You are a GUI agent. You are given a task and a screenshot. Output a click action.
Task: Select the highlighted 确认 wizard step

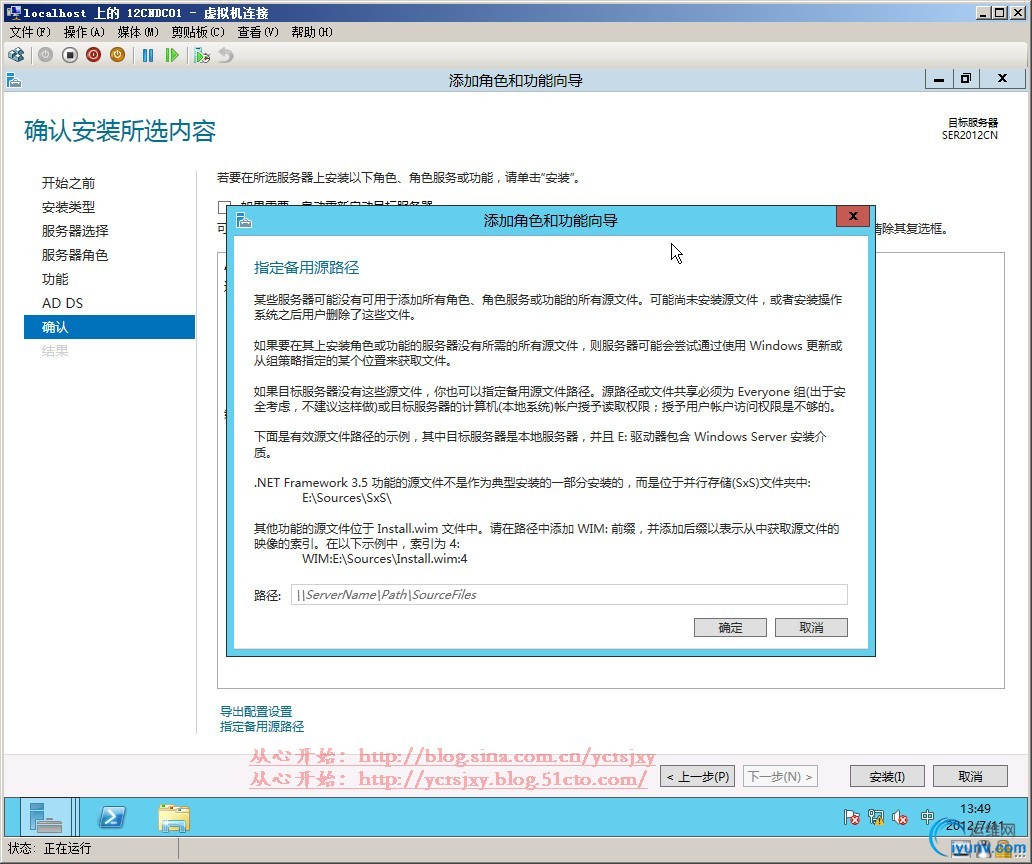point(109,327)
